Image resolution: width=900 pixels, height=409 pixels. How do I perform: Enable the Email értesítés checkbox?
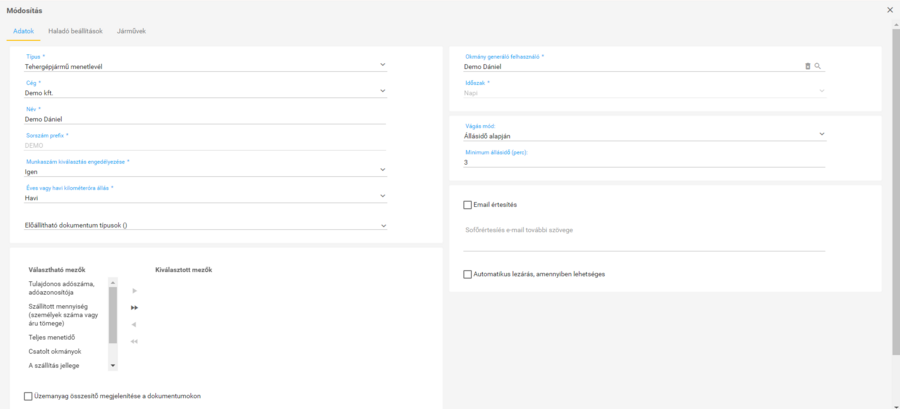point(468,205)
